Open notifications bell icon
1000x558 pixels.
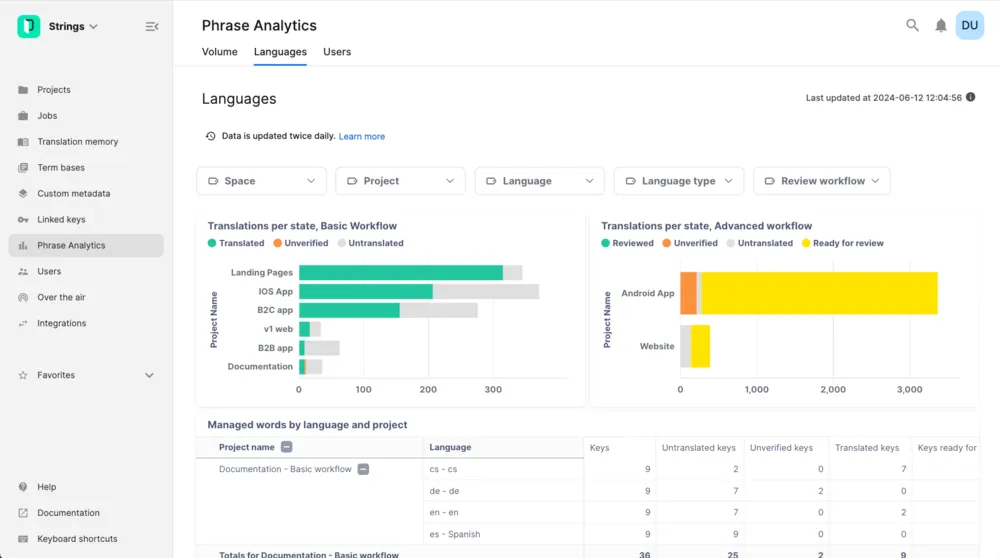(x=941, y=26)
